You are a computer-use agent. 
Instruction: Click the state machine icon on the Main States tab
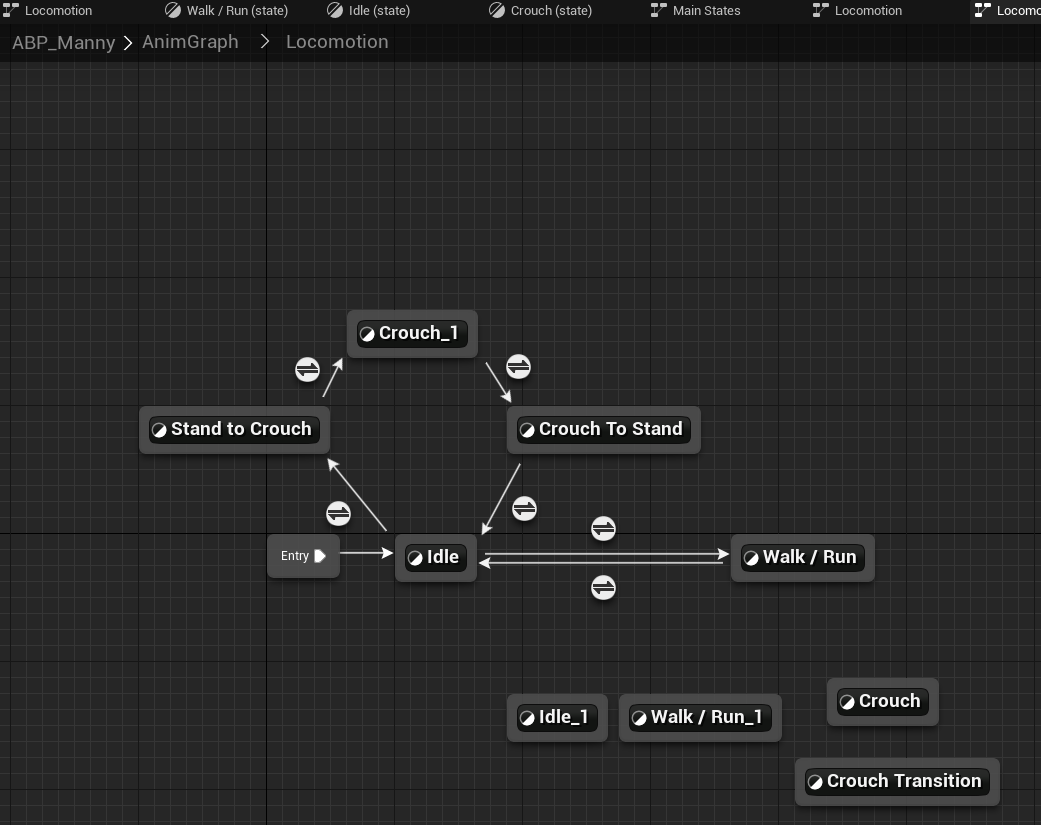pyautogui.click(x=657, y=10)
